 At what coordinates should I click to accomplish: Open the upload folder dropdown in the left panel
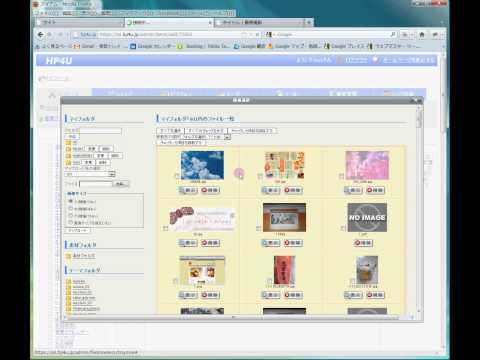click(90, 174)
